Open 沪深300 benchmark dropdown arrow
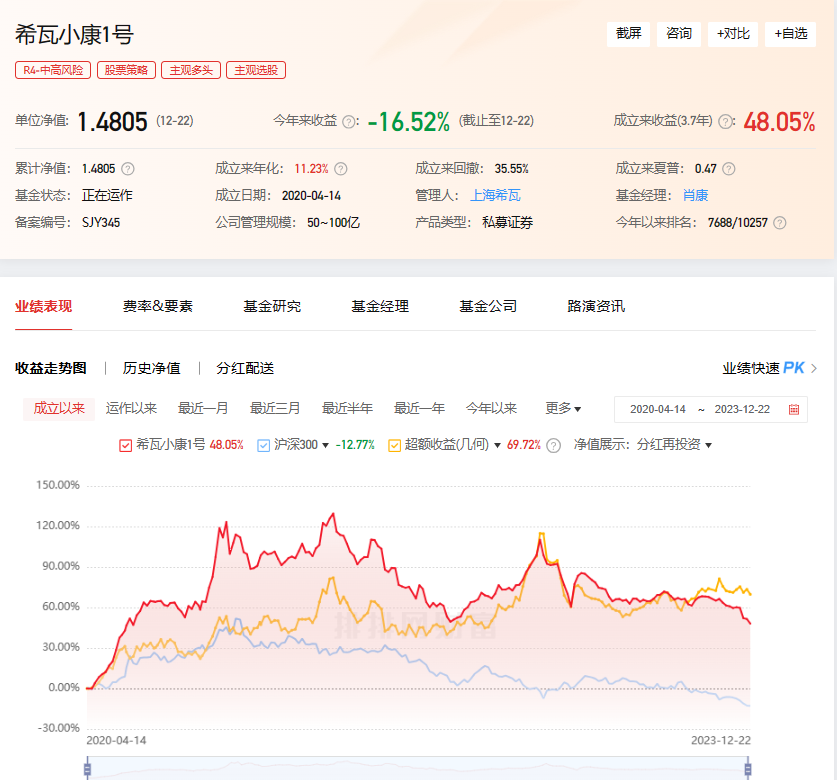 326,446
